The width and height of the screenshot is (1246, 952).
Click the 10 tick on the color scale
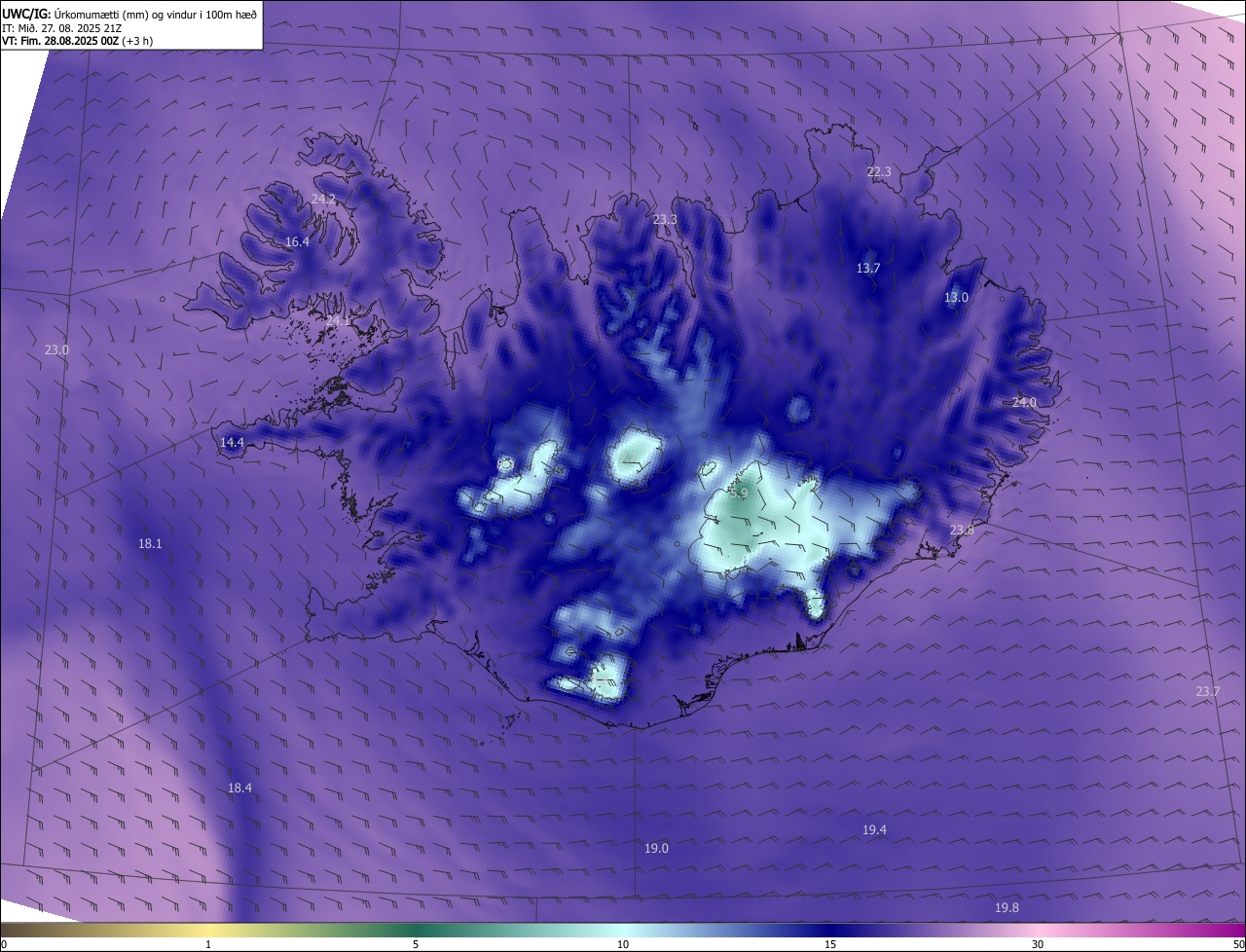[x=623, y=944]
